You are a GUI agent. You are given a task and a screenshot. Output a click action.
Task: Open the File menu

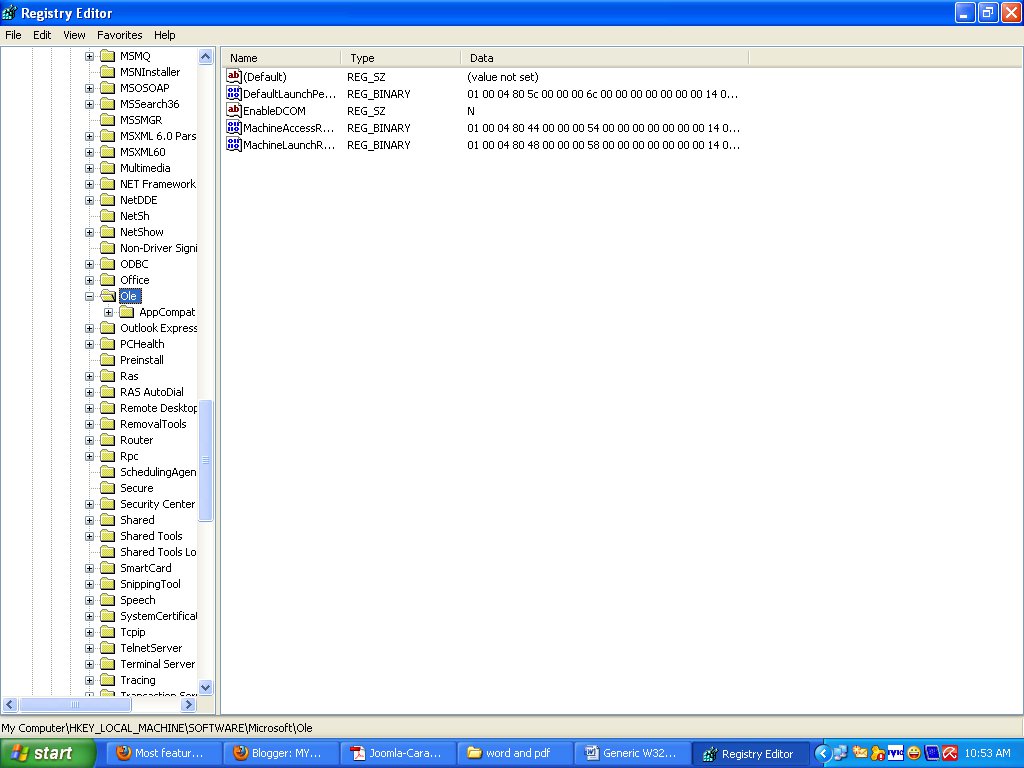click(x=13, y=35)
